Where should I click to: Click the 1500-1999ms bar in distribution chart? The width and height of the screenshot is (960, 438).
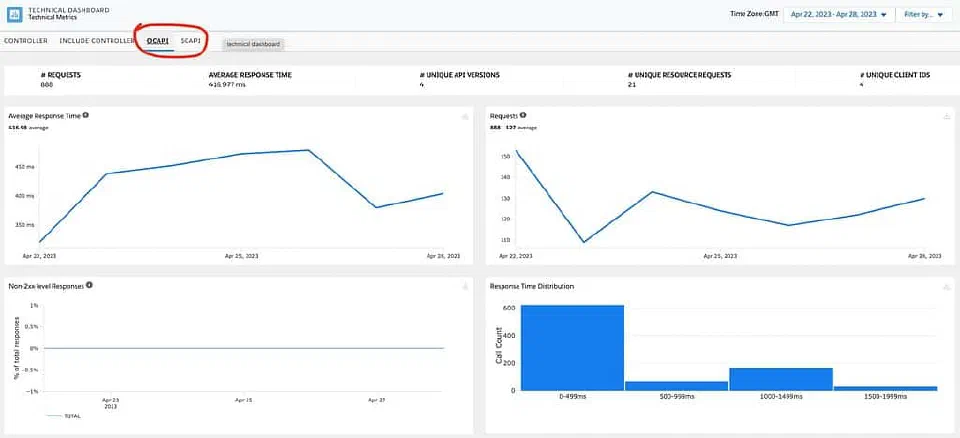coord(885,388)
